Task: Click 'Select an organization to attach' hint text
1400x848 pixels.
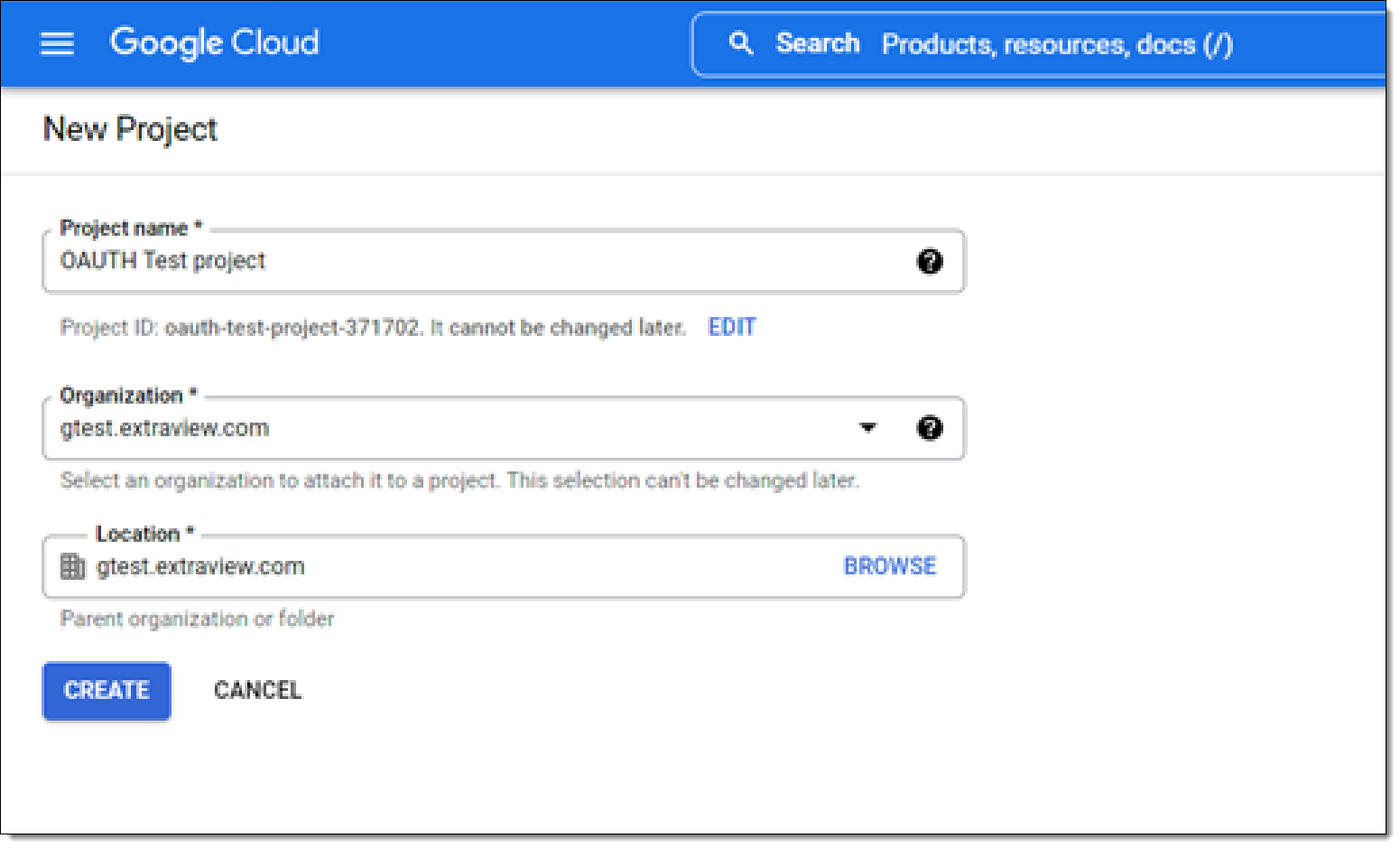Action: pyautogui.click(x=459, y=480)
